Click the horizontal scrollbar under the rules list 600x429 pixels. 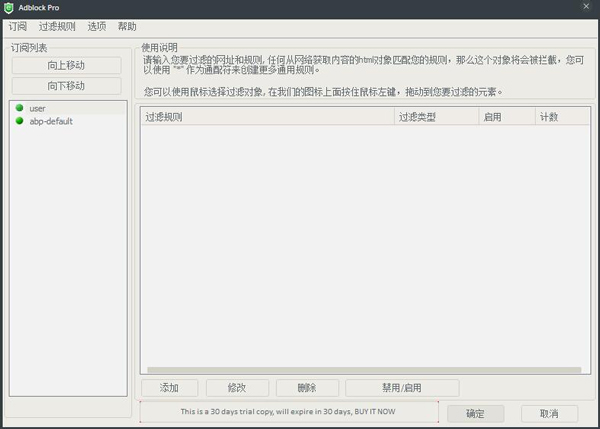coord(364,370)
